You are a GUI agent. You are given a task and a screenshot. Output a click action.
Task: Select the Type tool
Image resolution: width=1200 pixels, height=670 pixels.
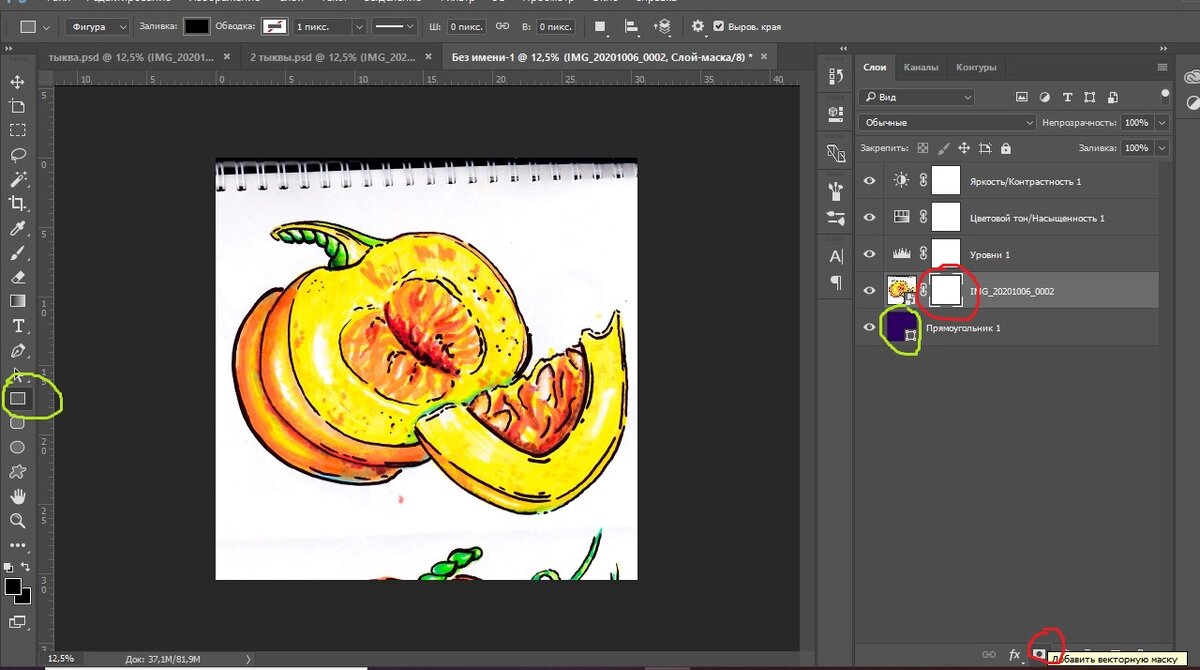17,326
